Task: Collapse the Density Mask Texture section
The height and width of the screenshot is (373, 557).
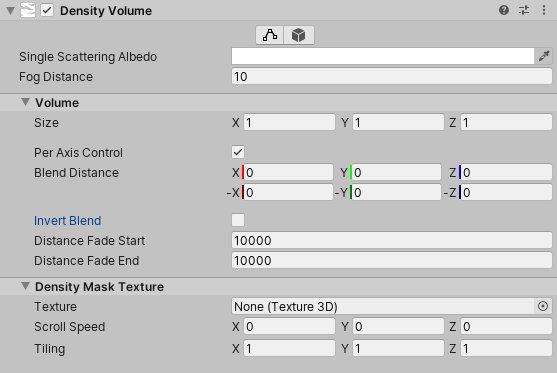Action: (x=25, y=286)
